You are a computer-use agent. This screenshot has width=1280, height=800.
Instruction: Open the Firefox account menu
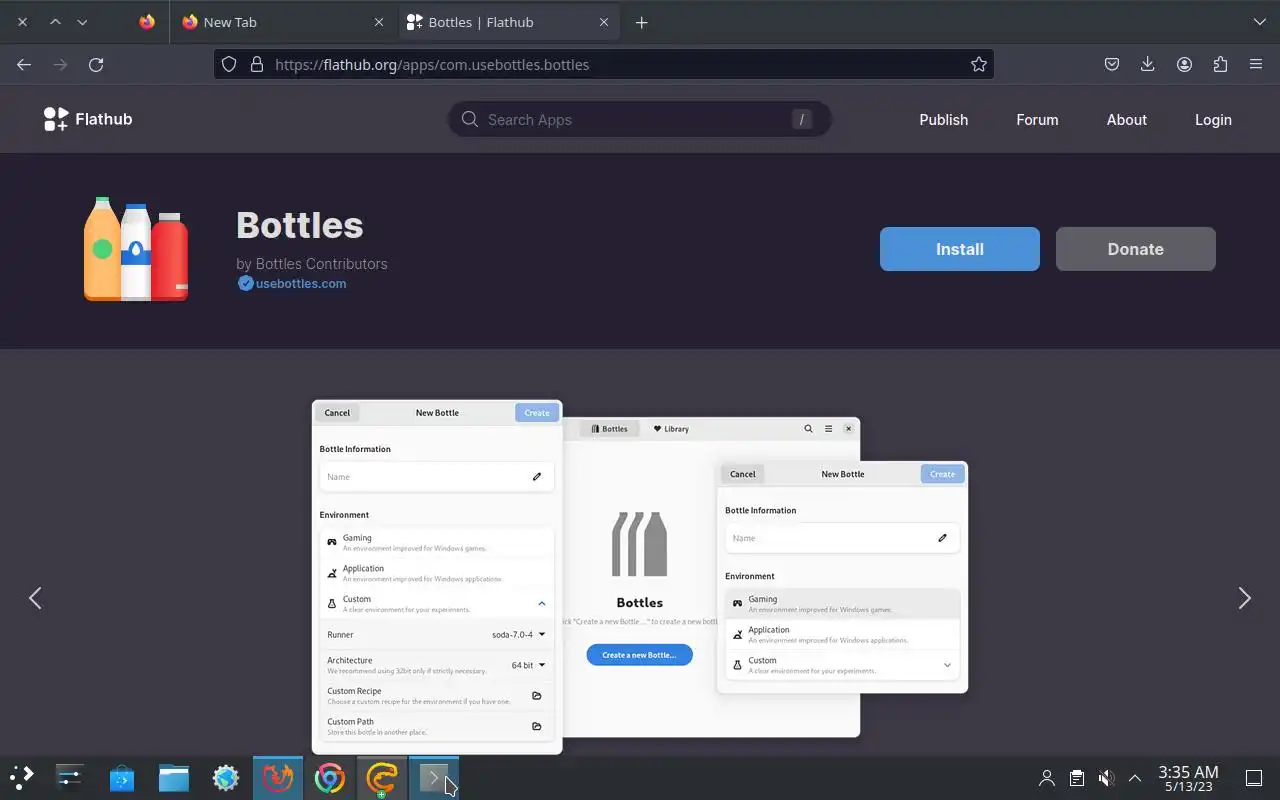[1184, 64]
